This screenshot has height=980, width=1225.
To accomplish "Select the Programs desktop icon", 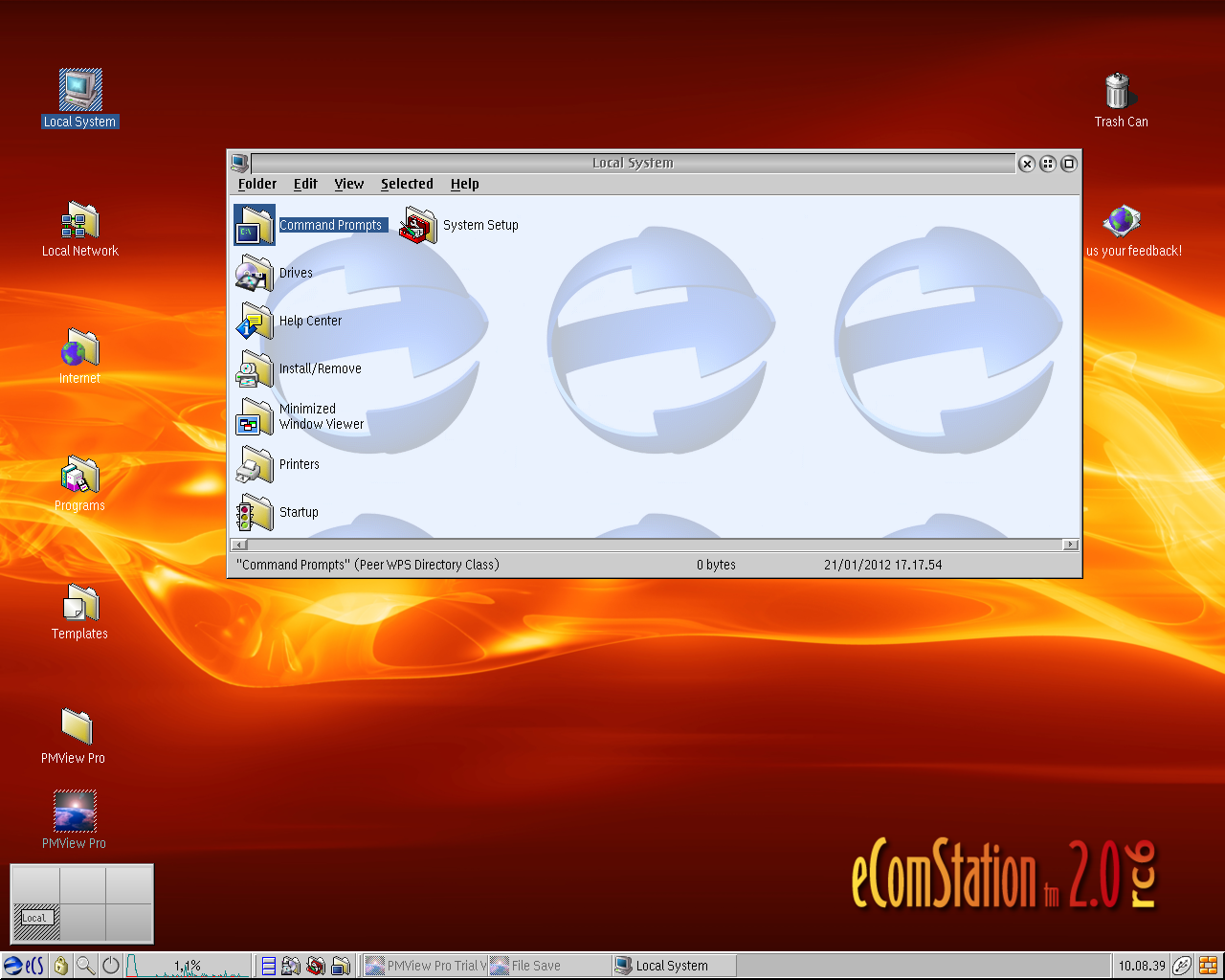I will (80, 476).
